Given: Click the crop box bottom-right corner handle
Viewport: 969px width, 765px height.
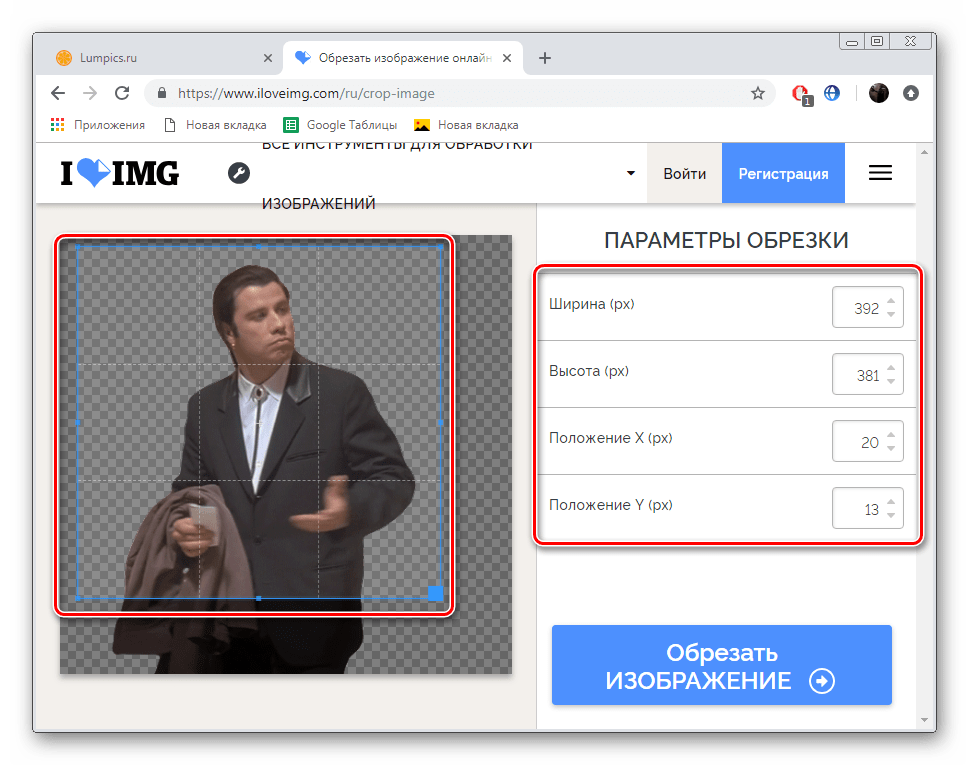Looking at the screenshot, I should pyautogui.click(x=436, y=593).
